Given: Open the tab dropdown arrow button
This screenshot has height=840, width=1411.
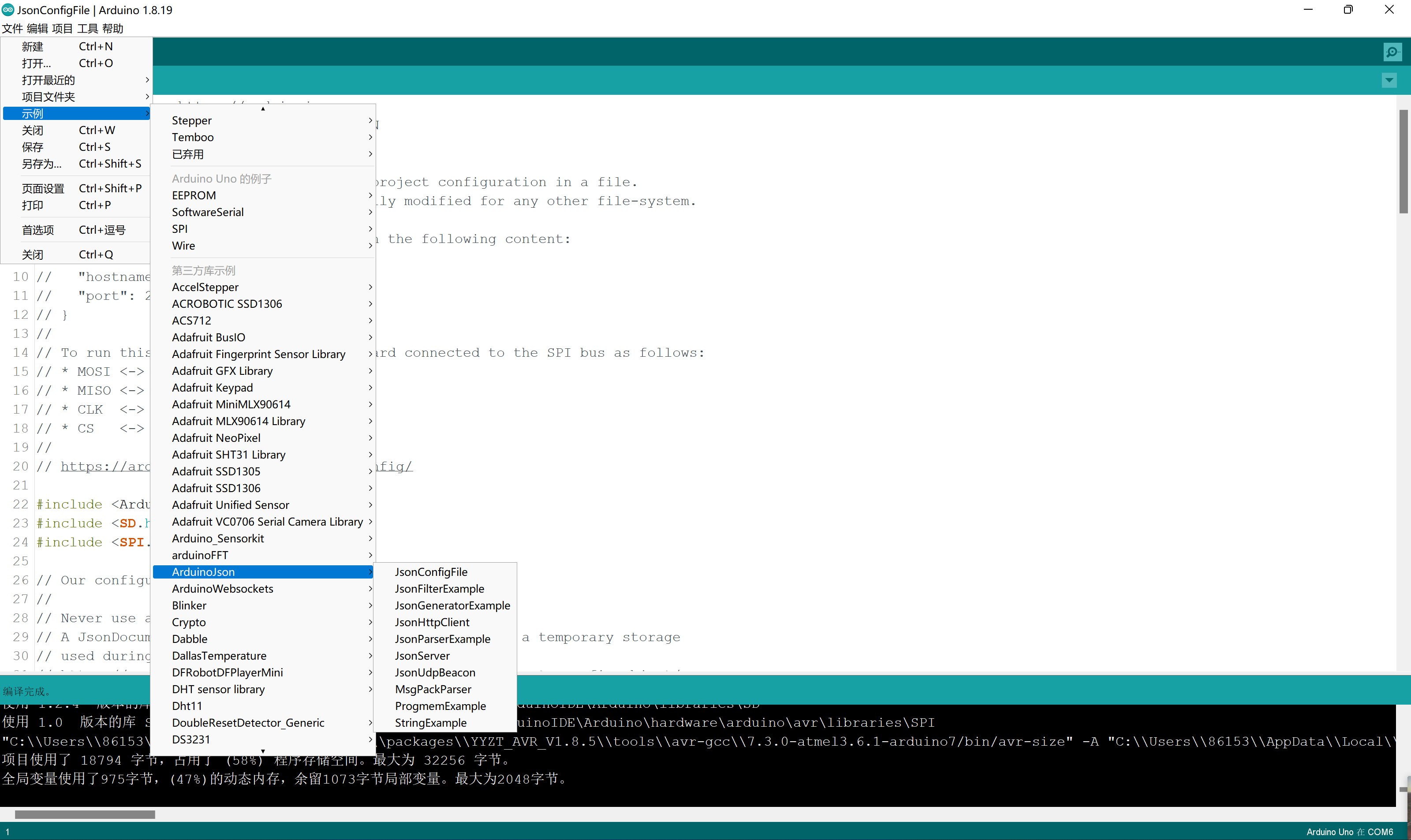Looking at the screenshot, I should pyautogui.click(x=1389, y=80).
